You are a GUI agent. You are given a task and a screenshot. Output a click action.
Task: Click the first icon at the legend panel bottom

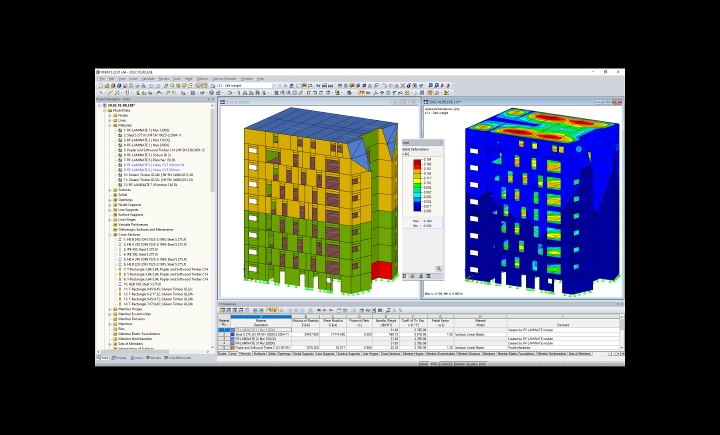point(405,276)
